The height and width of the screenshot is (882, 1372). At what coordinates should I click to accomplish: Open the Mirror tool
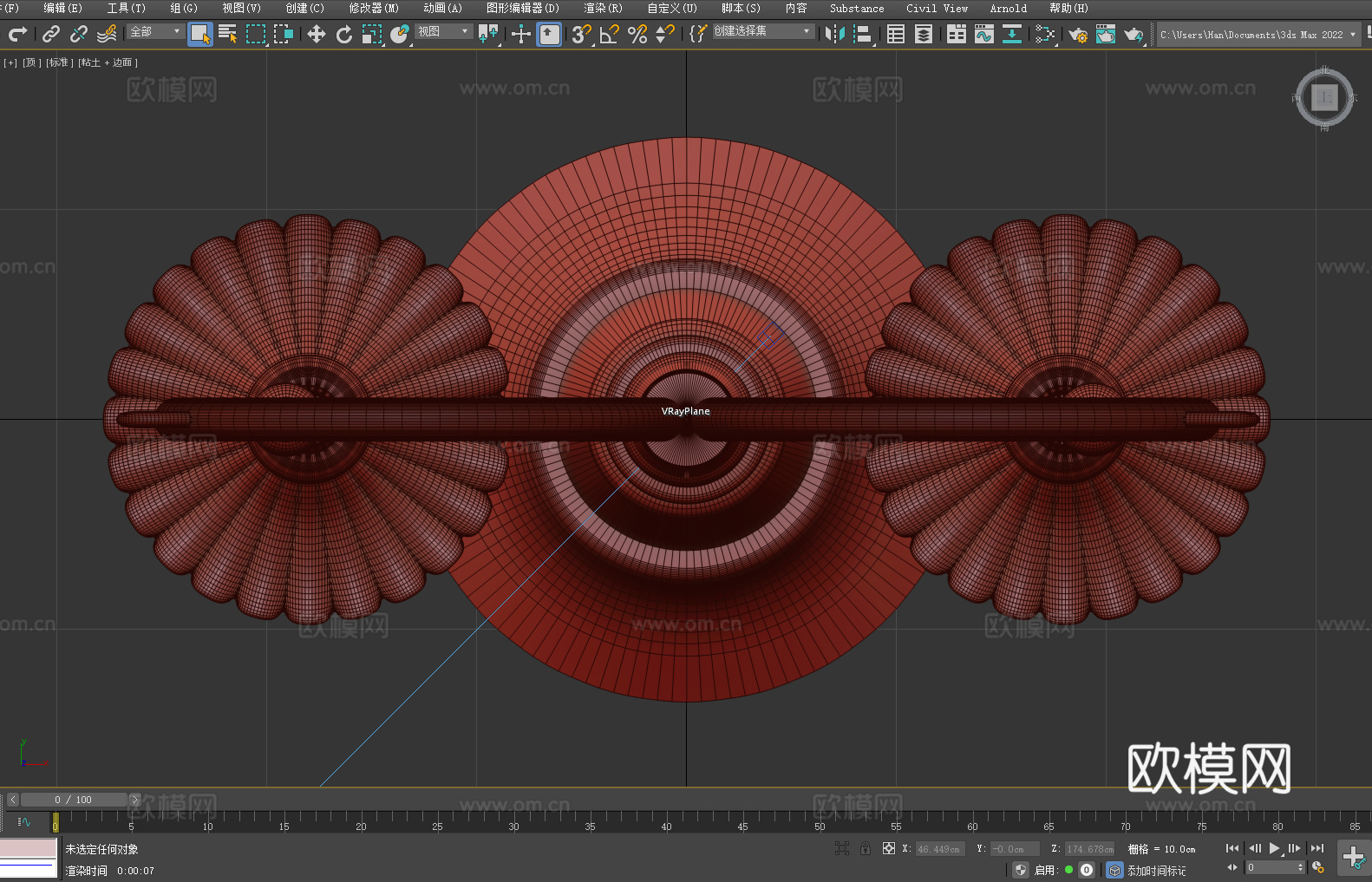point(834,35)
